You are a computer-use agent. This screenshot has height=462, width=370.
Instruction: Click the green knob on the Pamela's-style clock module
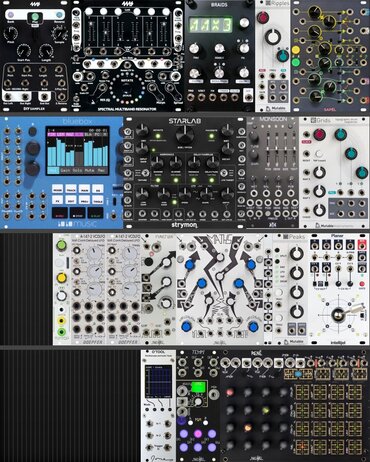[61, 246]
